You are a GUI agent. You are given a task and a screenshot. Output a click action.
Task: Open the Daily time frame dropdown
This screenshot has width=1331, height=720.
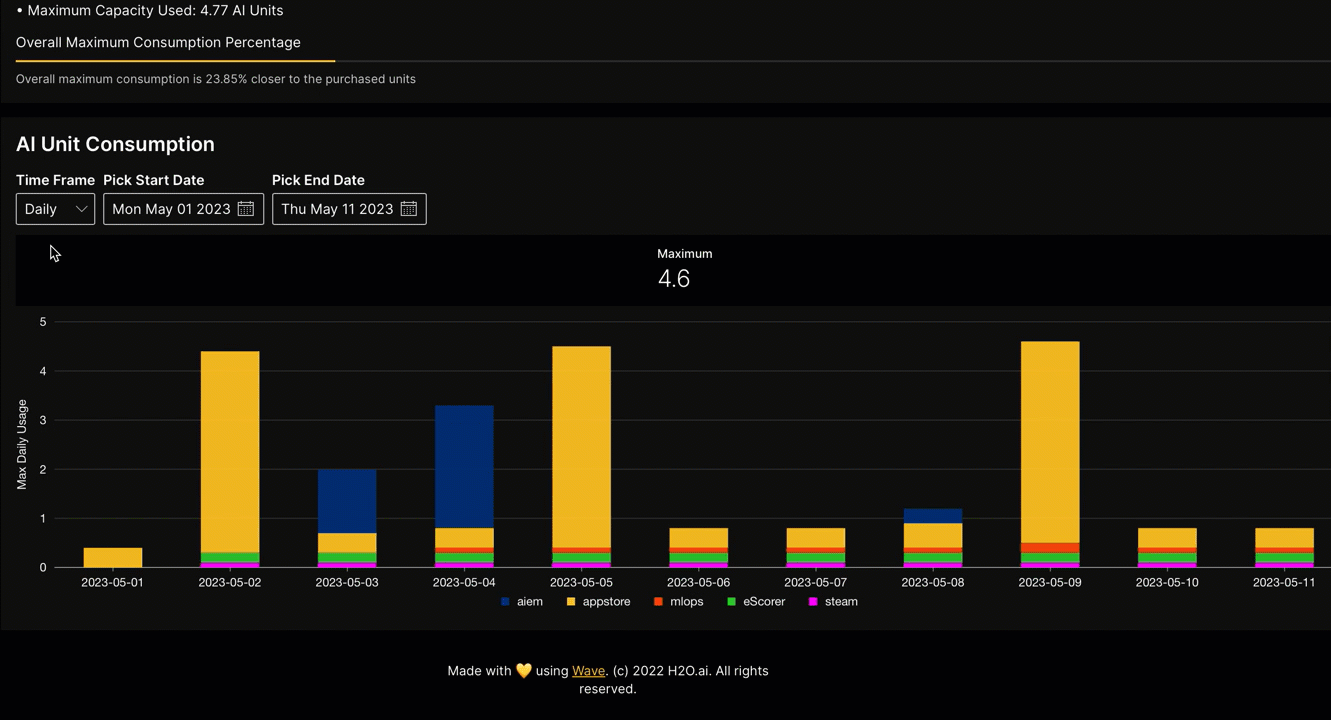55,209
